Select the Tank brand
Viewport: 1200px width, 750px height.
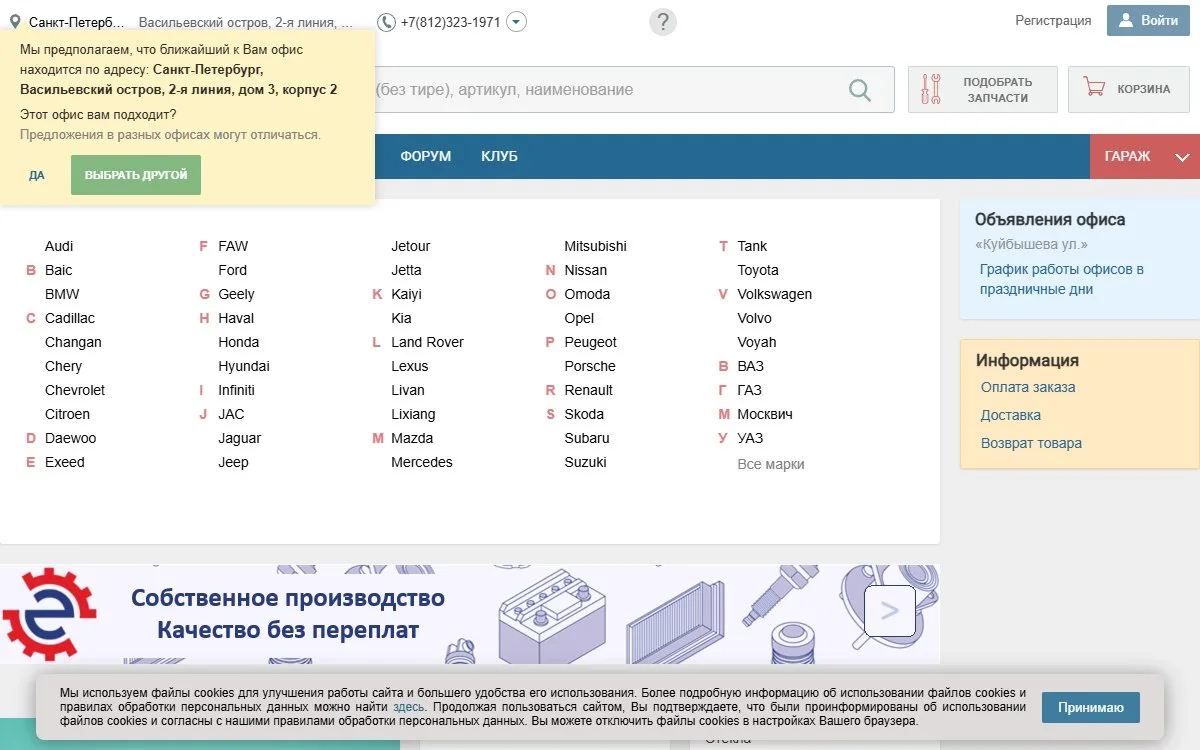pos(752,246)
